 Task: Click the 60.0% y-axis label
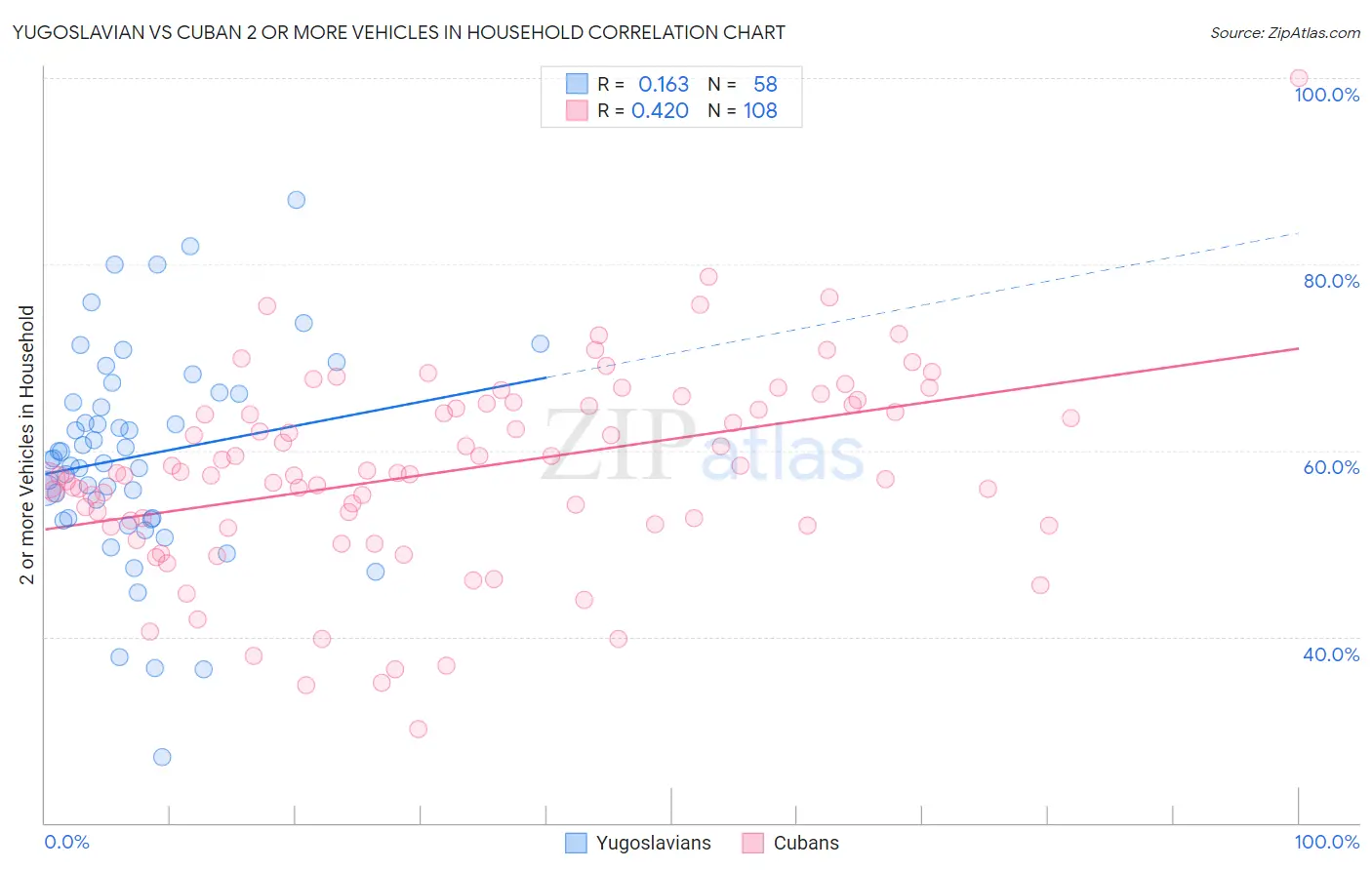pos(1331,467)
